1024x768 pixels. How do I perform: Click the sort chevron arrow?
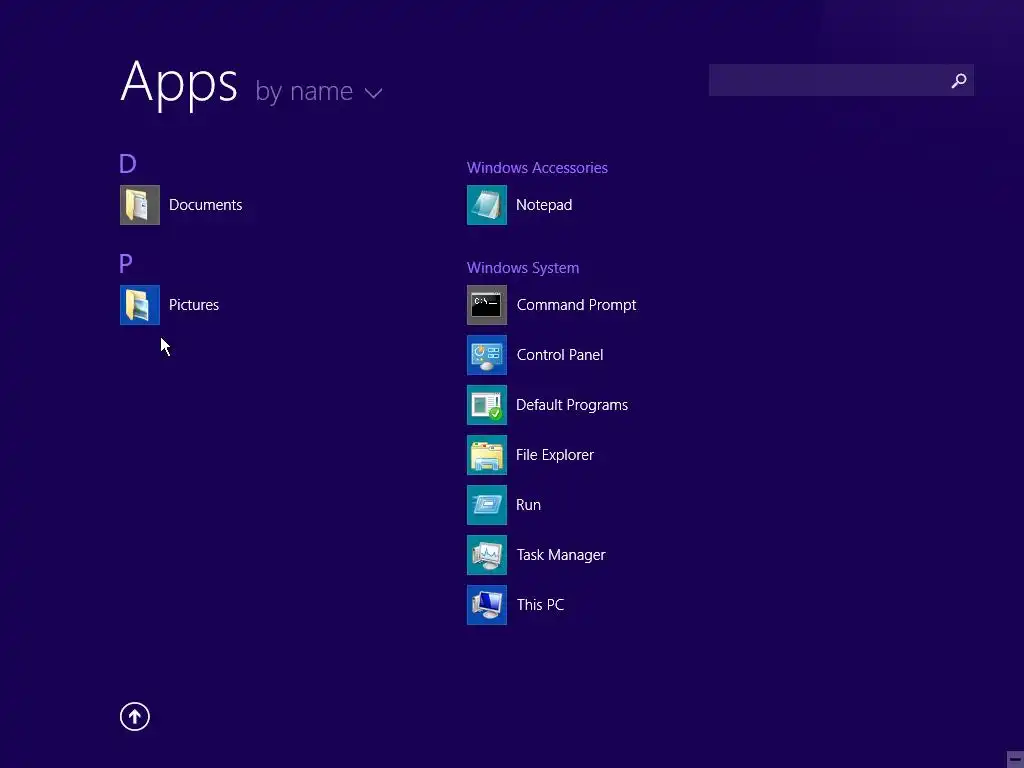click(x=374, y=93)
